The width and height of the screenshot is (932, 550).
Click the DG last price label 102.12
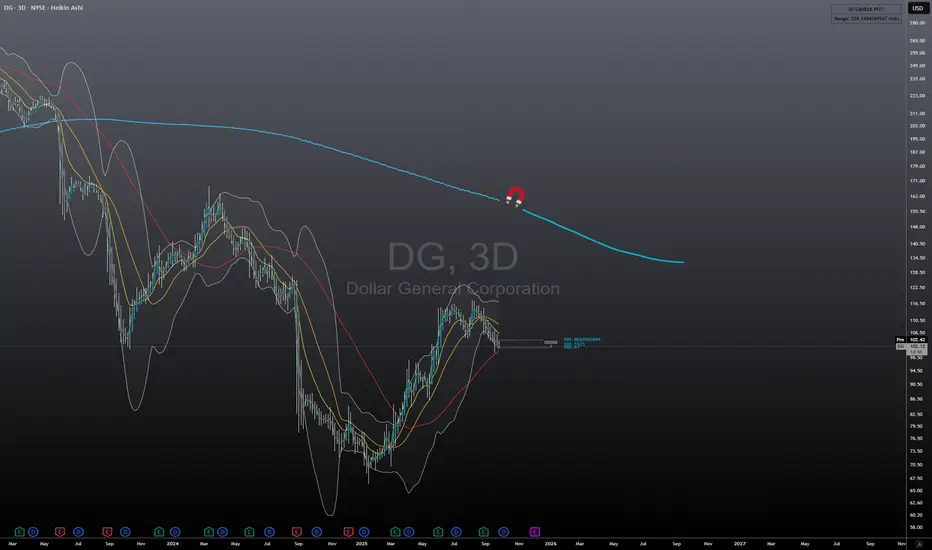click(917, 346)
